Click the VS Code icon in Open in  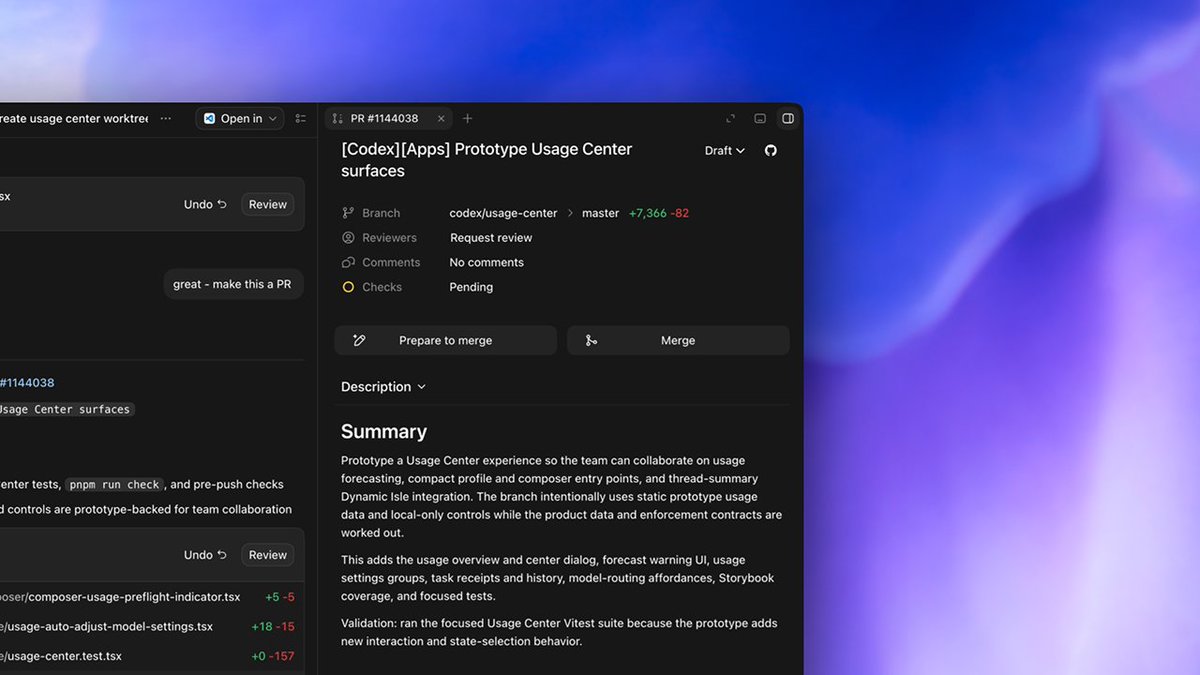pyautogui.click(x=209, y=118)
